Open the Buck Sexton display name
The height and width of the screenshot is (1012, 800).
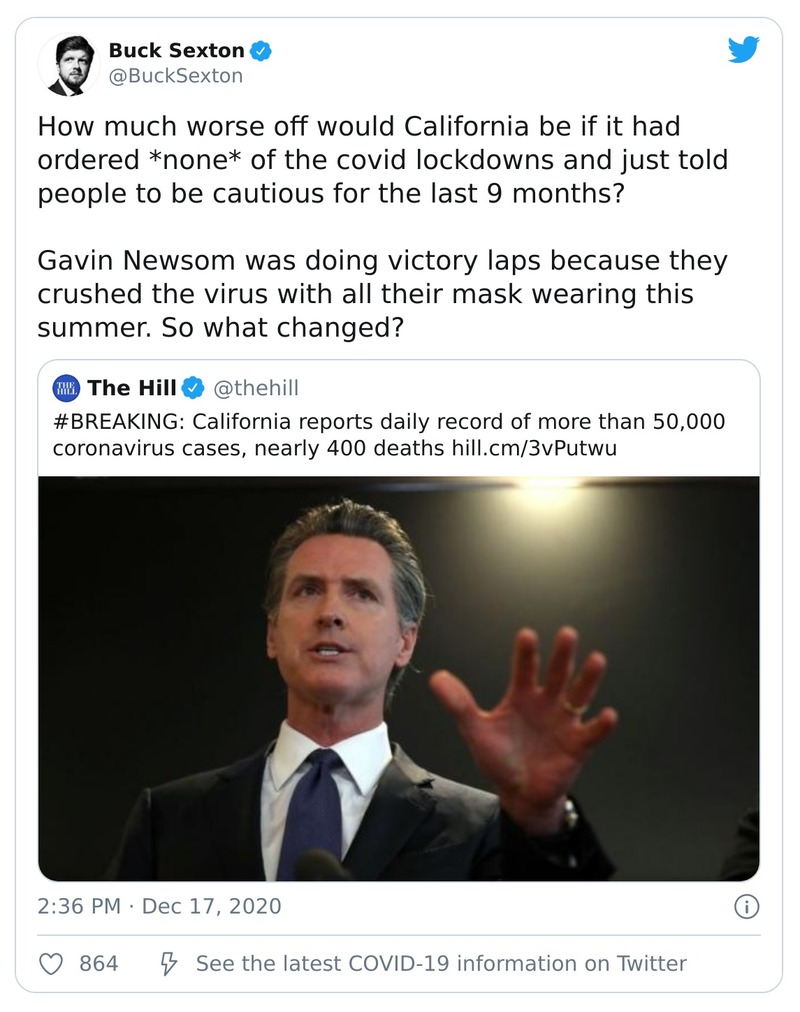(x=176, y=50)
